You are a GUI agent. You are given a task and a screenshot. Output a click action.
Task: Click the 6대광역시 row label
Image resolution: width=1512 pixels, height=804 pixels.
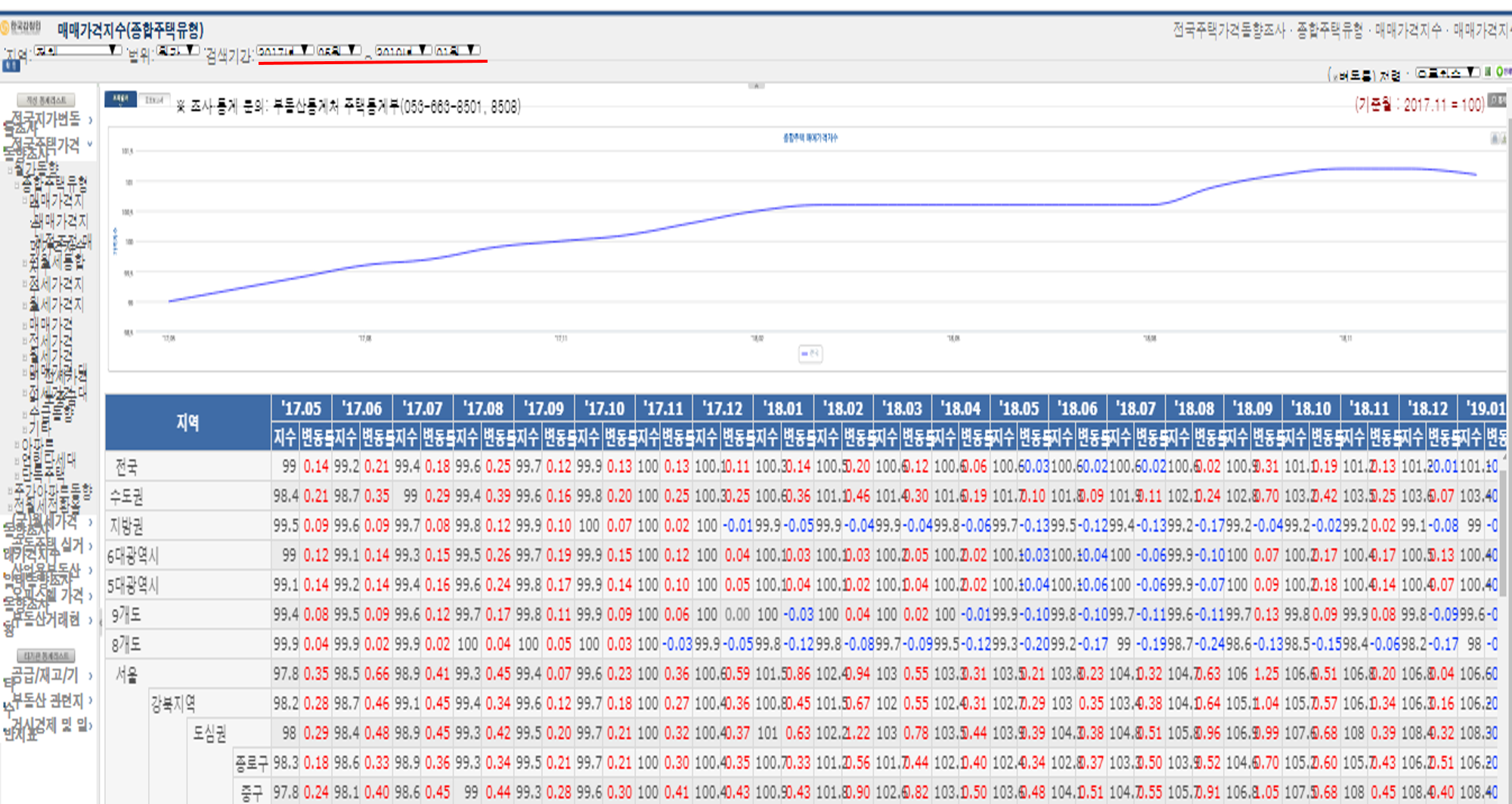tap(133, 556)
